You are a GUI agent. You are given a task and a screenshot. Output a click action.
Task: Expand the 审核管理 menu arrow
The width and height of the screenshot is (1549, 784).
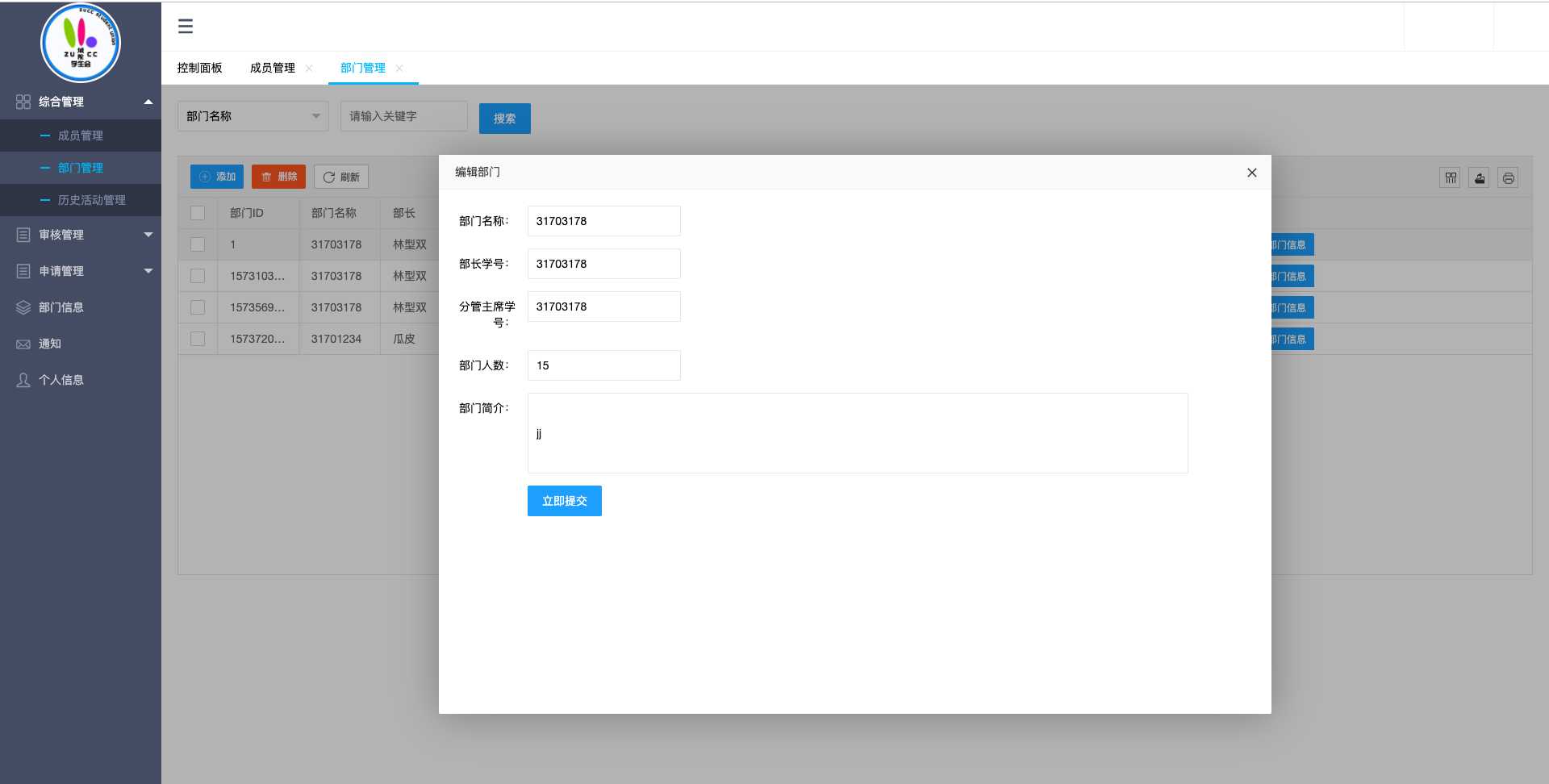148,235
